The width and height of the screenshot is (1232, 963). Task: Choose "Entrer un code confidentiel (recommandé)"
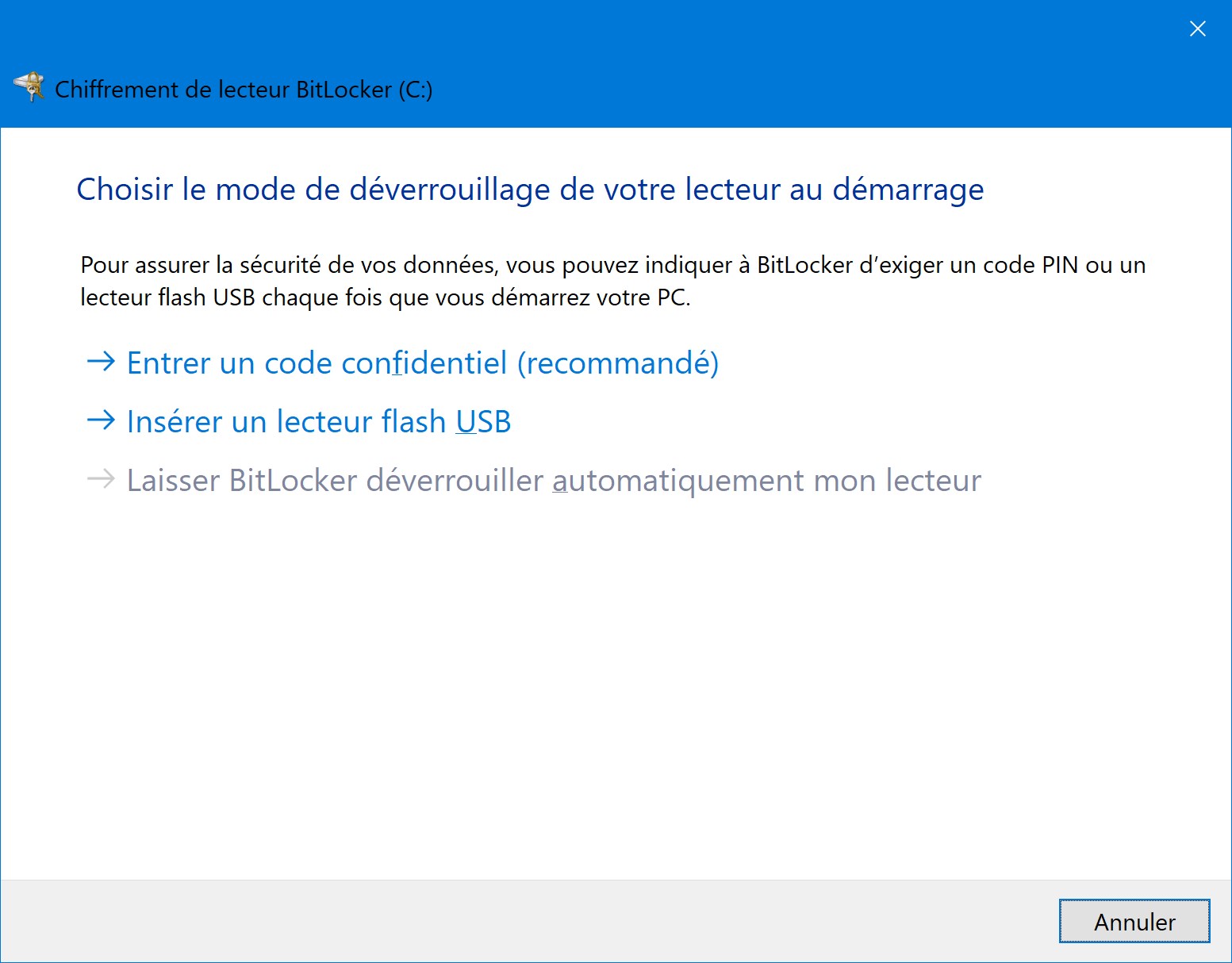423,363
